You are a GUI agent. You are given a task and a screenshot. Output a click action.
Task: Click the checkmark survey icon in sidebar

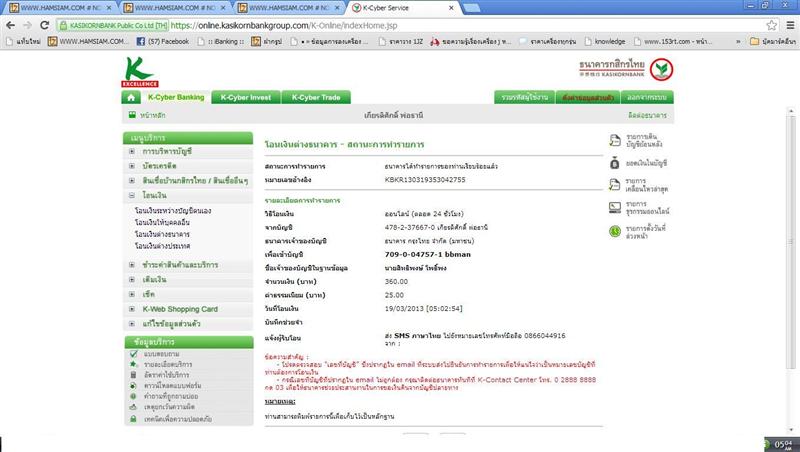click(134, 354)
